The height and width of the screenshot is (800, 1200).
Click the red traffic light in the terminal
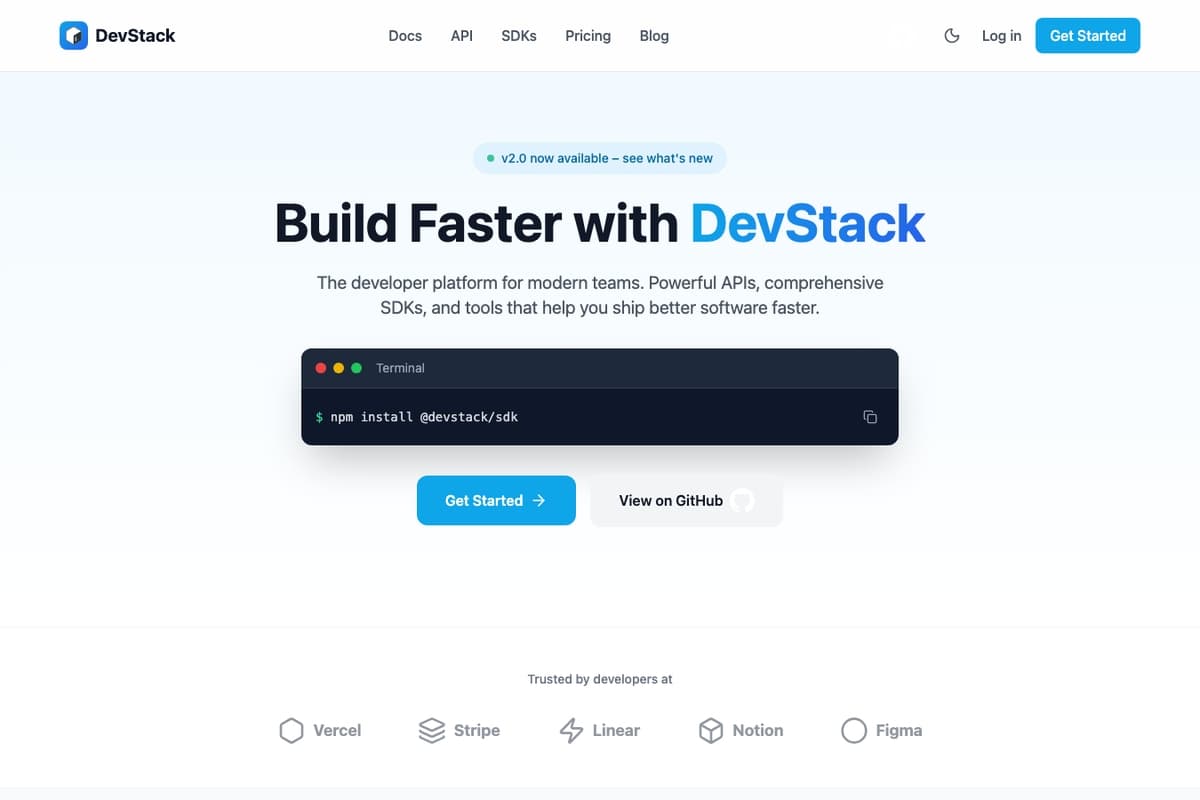coord(321,367)
